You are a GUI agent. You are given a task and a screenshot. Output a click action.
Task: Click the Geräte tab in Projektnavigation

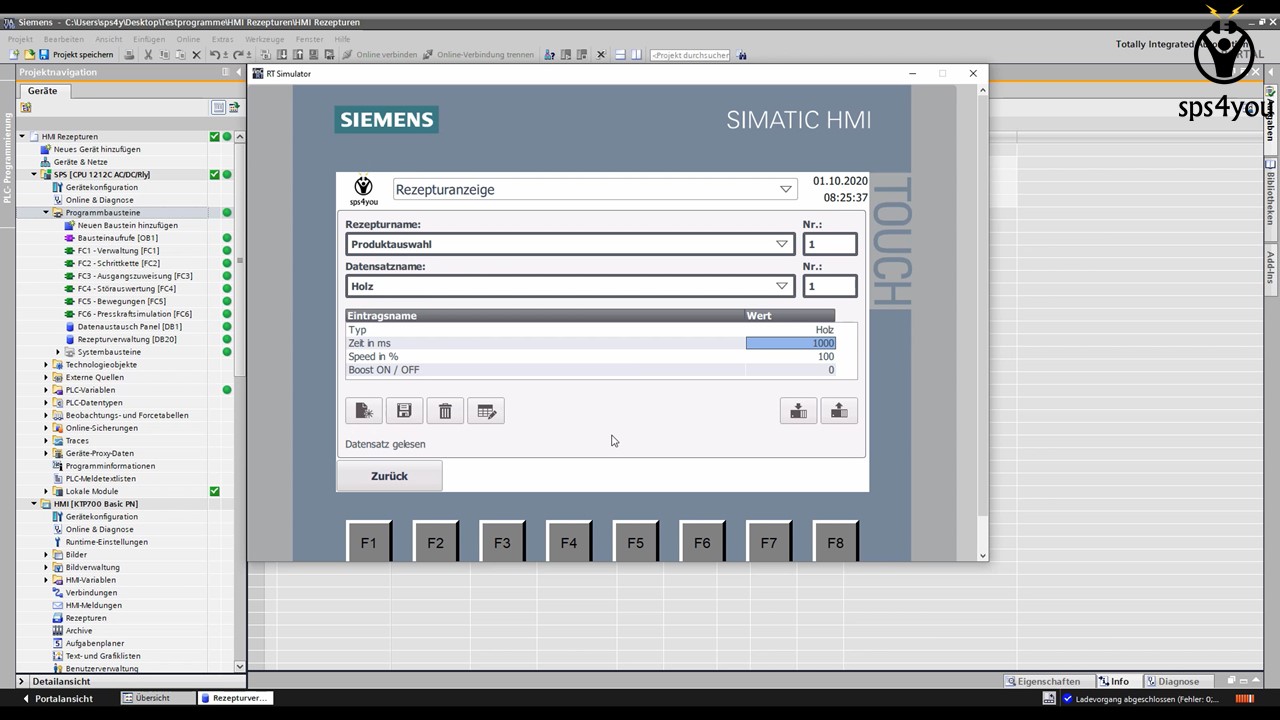(42, 91)
